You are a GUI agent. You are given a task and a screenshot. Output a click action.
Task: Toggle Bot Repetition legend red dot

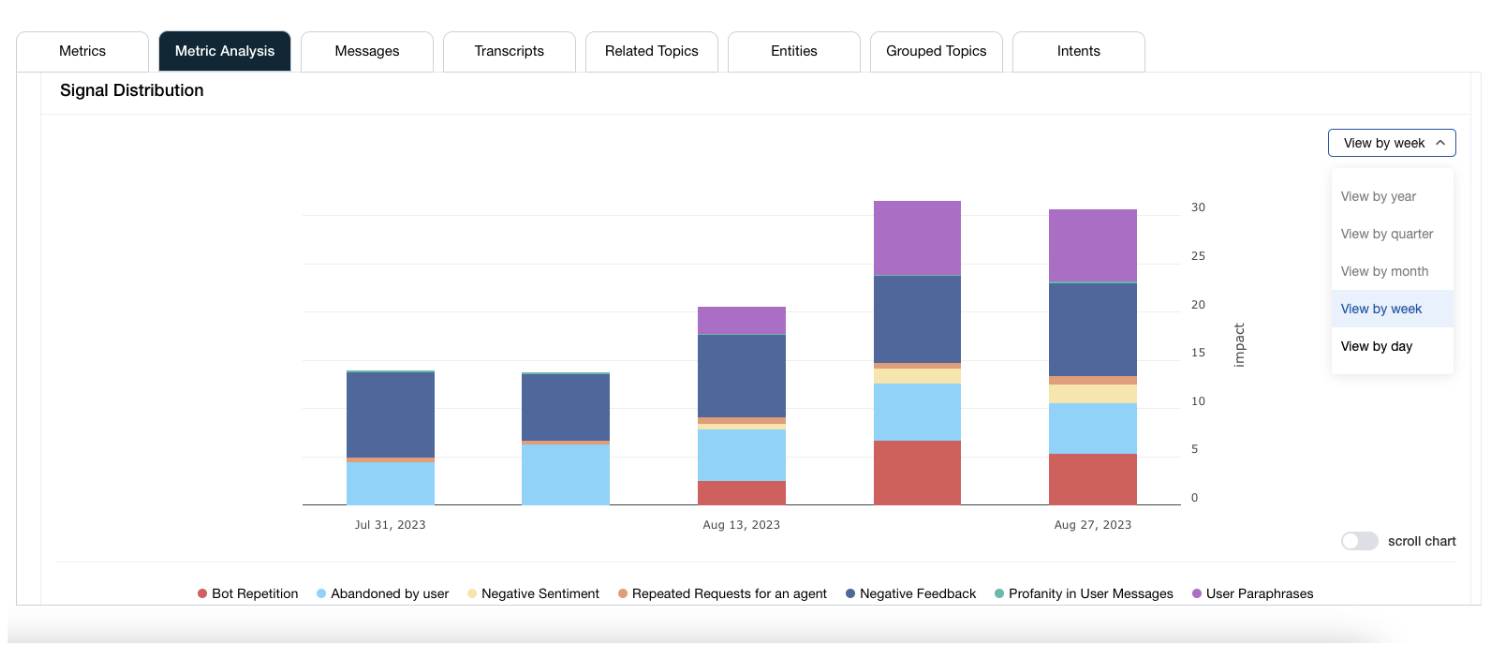point(203,594)
